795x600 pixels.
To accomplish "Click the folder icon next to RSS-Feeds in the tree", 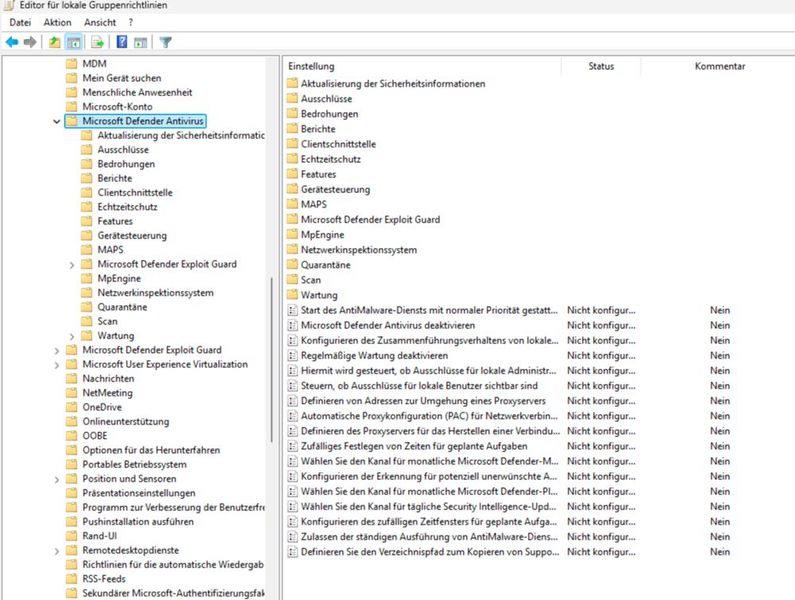I will [72, 579].
